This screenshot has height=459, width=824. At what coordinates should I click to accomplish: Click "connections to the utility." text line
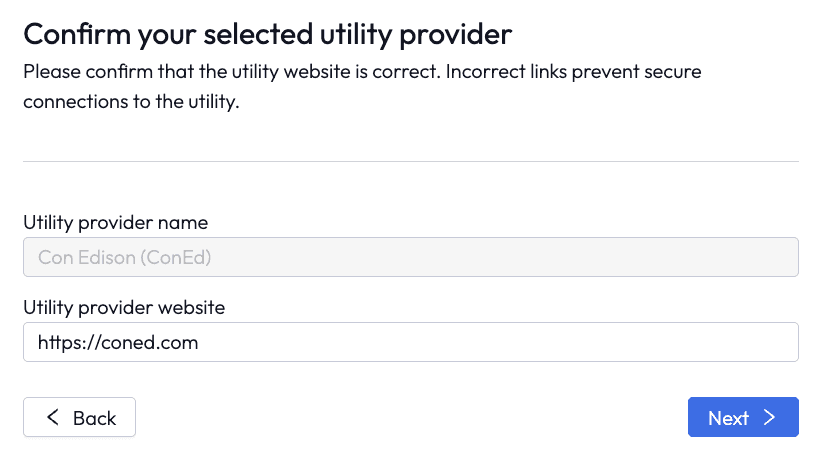[131, 101]
